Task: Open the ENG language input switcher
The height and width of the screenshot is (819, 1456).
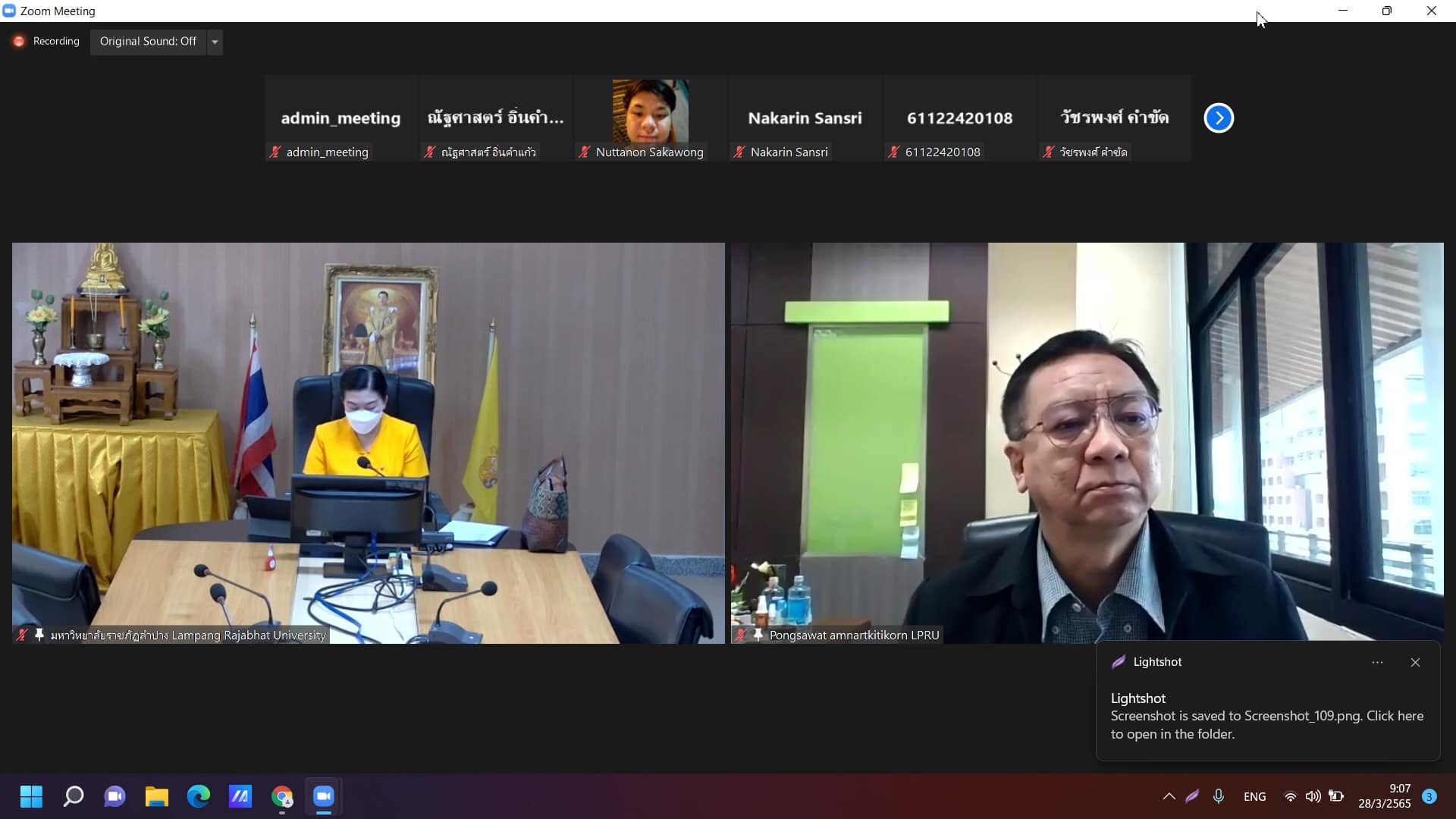Action: [x=1254, y=796]
